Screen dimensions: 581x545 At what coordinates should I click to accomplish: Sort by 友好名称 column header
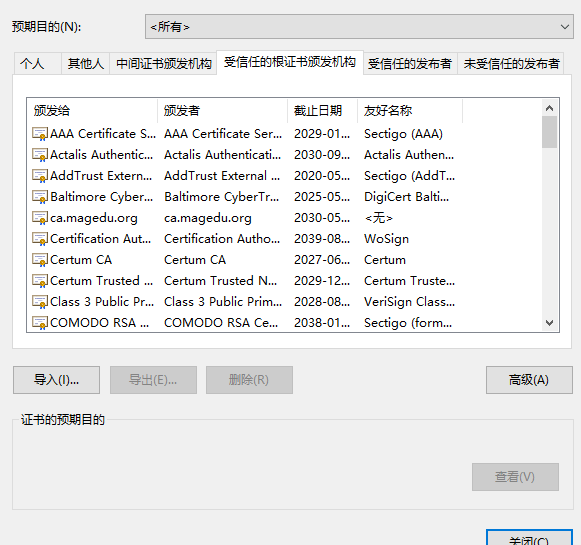(410, 111)
